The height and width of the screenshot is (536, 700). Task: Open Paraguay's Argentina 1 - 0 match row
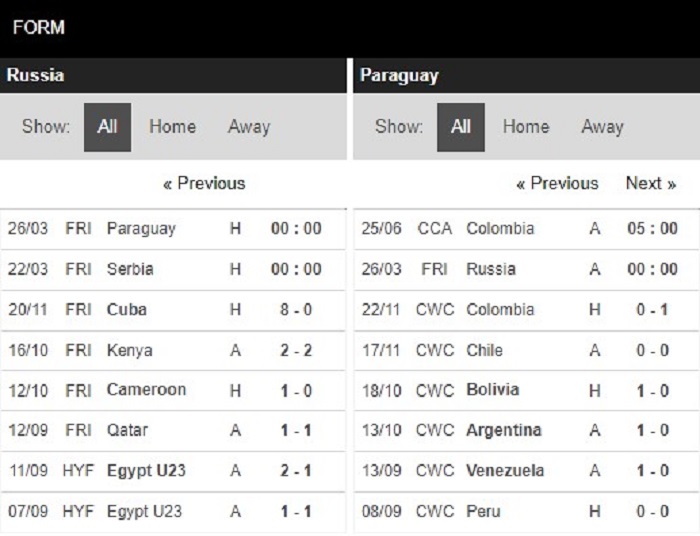[527, 431]
